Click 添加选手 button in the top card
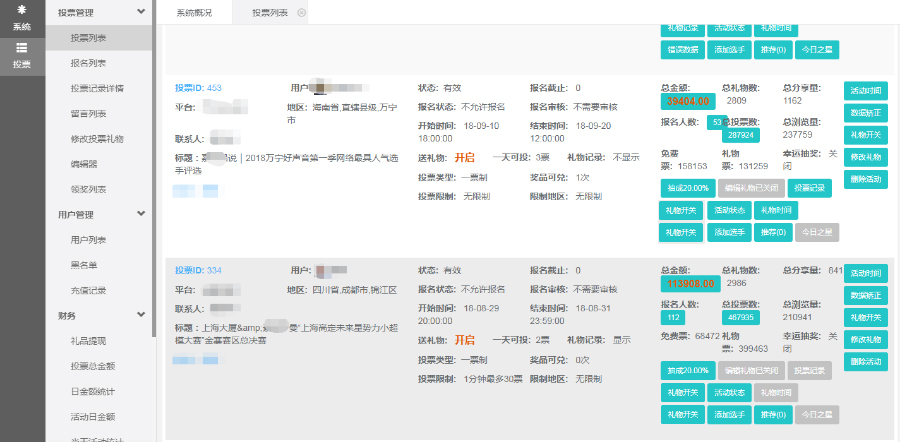This screenshot has width=900, height=442. tap(729, 49)
